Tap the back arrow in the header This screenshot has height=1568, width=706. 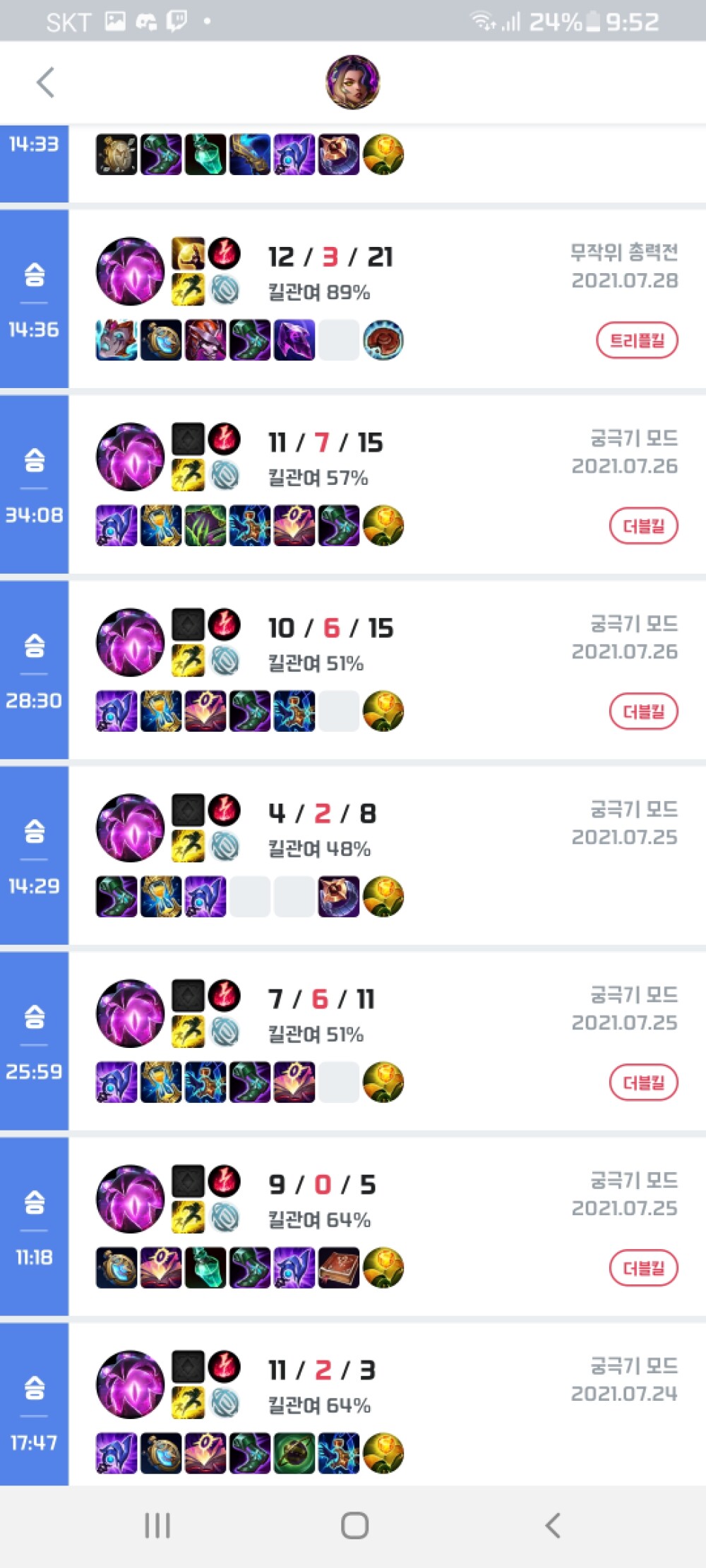(45, 83)
